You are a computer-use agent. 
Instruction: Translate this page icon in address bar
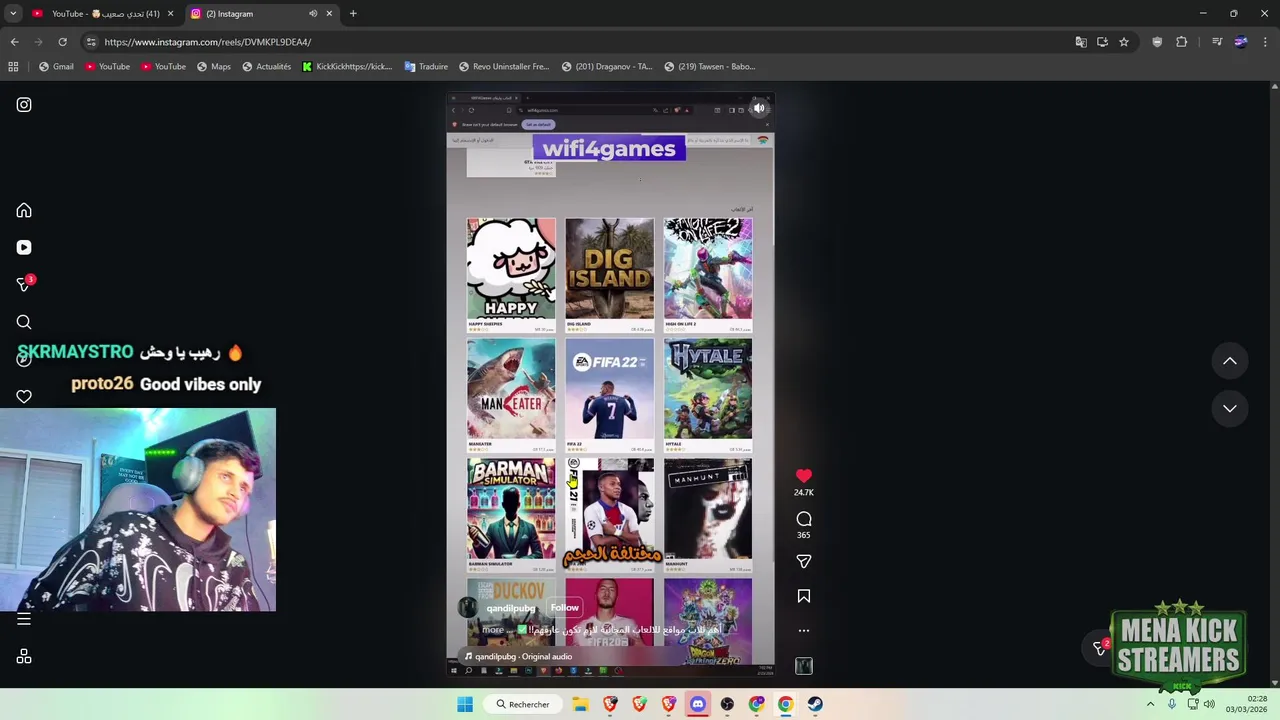1081,42
